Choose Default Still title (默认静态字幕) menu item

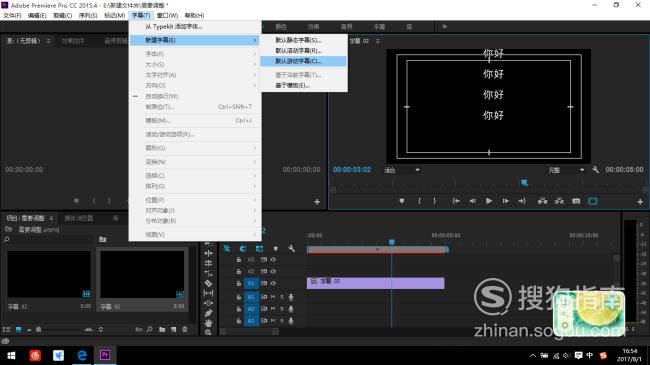[304, 40]
